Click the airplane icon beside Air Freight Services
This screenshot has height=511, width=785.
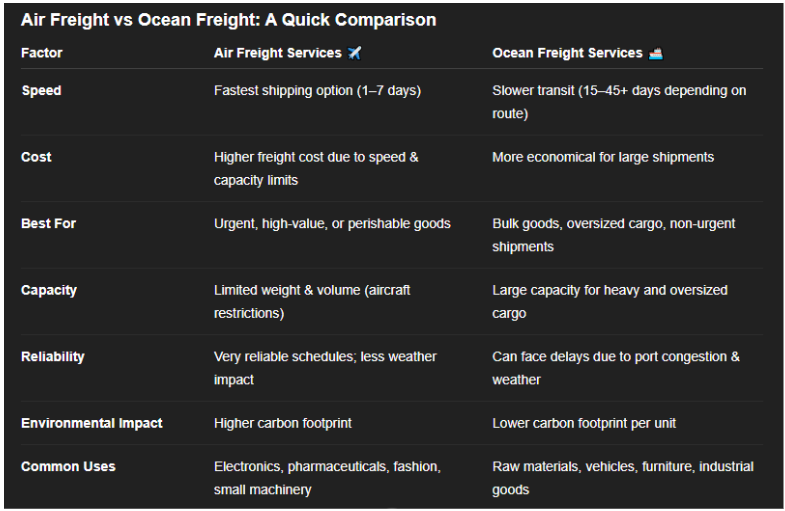point(354,53)
